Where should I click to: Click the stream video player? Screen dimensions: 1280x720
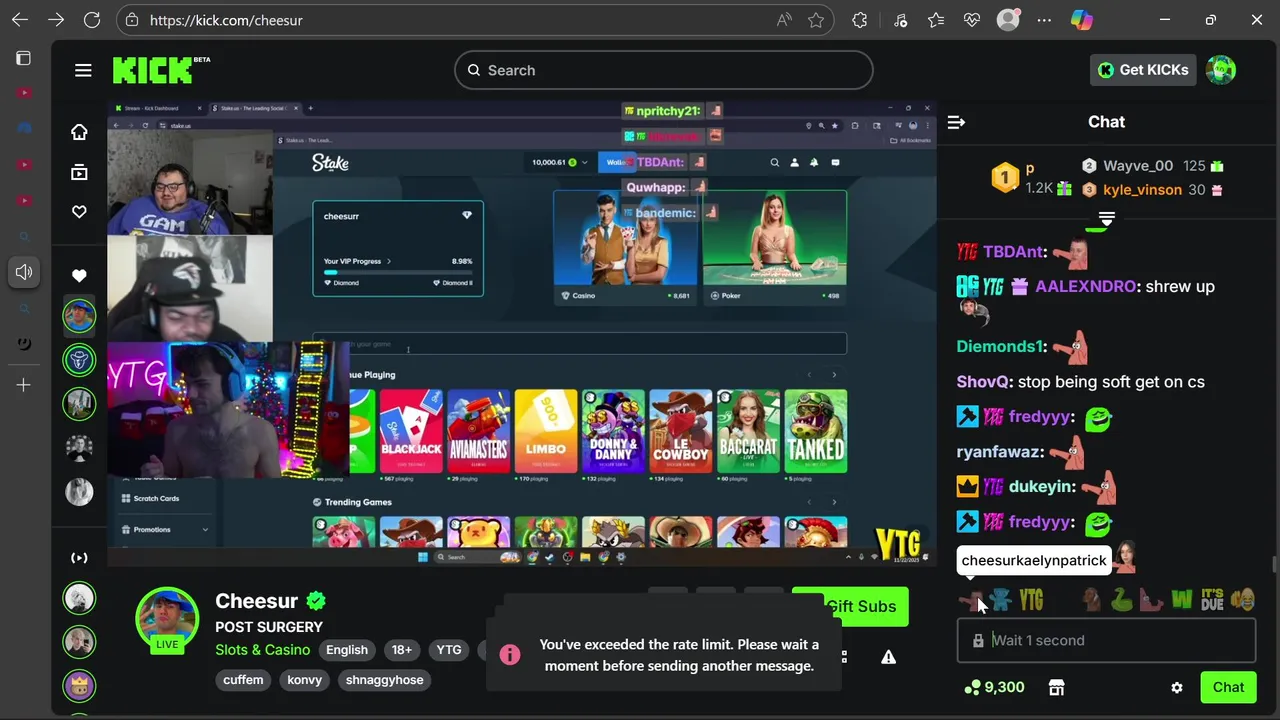[522, 334]
